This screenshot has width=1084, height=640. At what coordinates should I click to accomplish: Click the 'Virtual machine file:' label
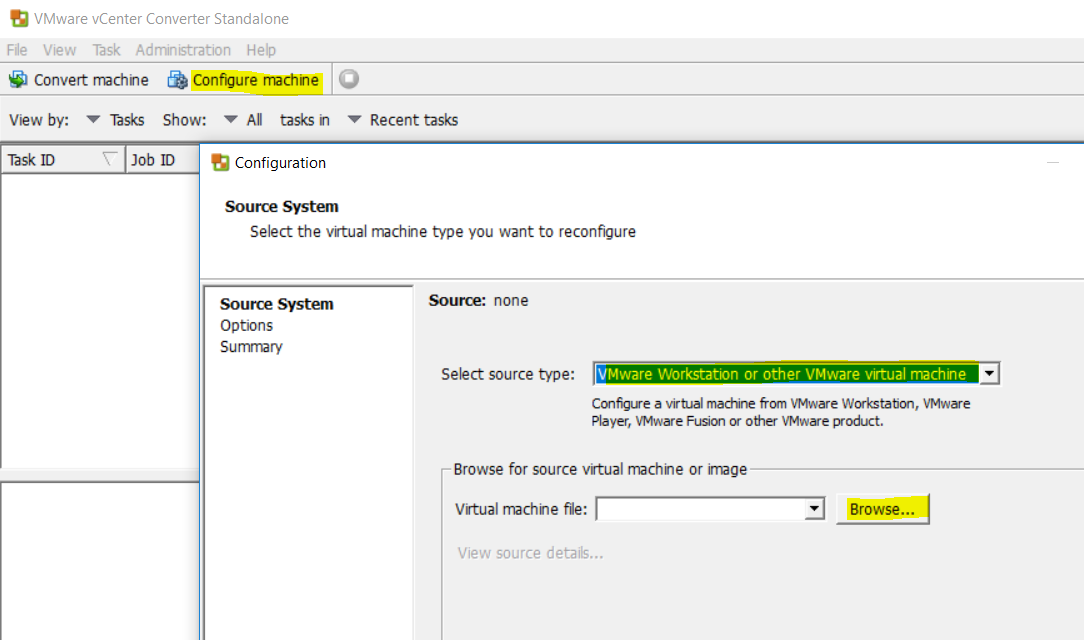point(521,509)
